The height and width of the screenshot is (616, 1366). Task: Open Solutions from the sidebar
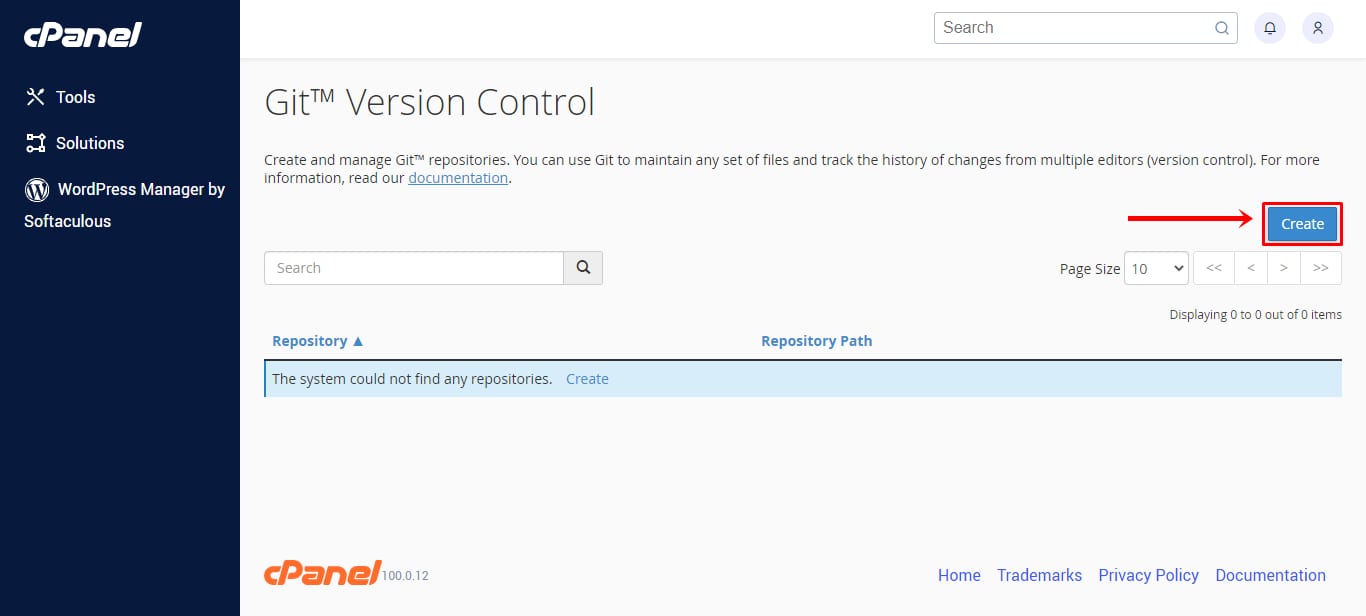click(89, 143)
